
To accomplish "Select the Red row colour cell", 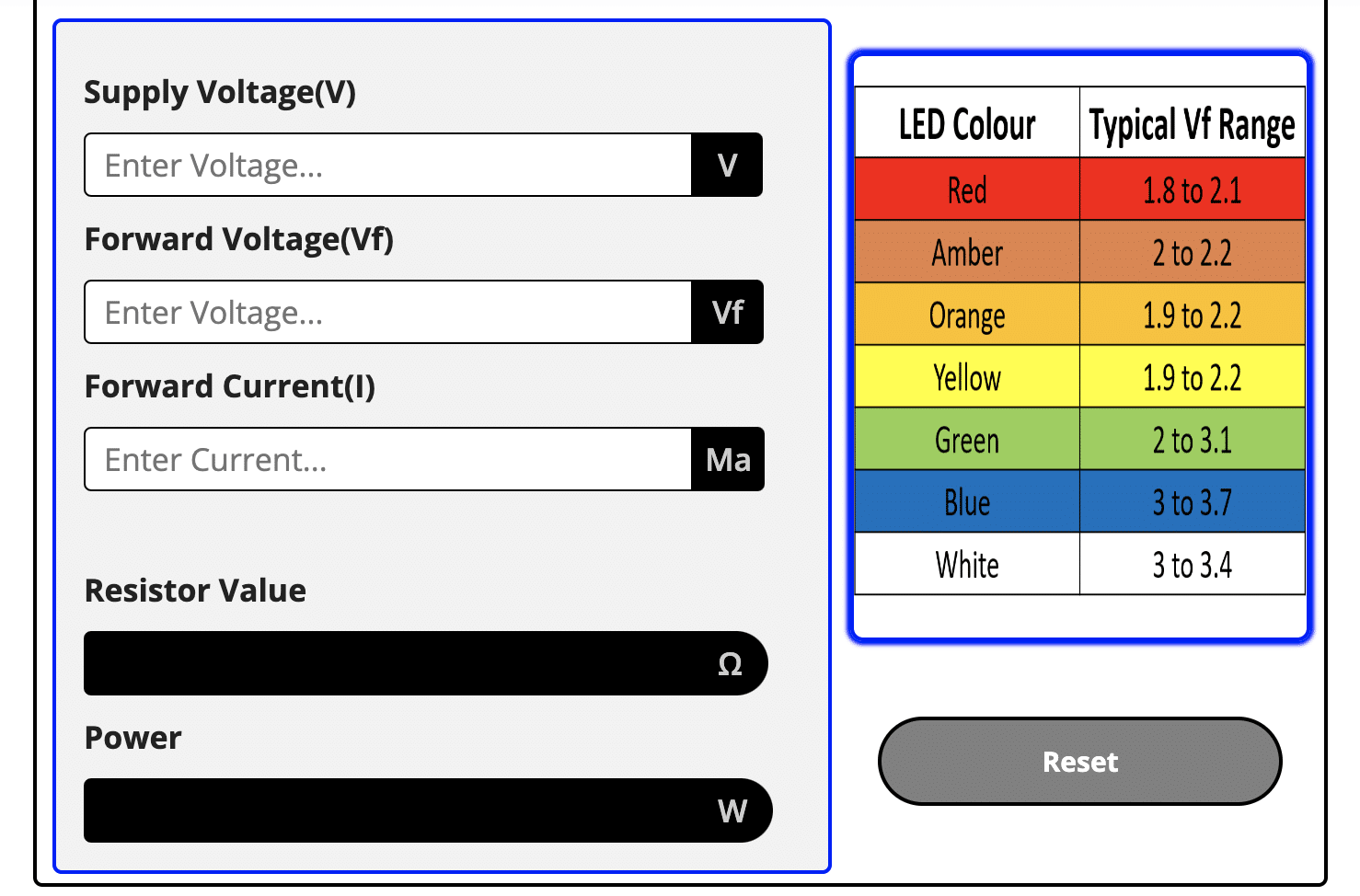I will tap(967, 190).
